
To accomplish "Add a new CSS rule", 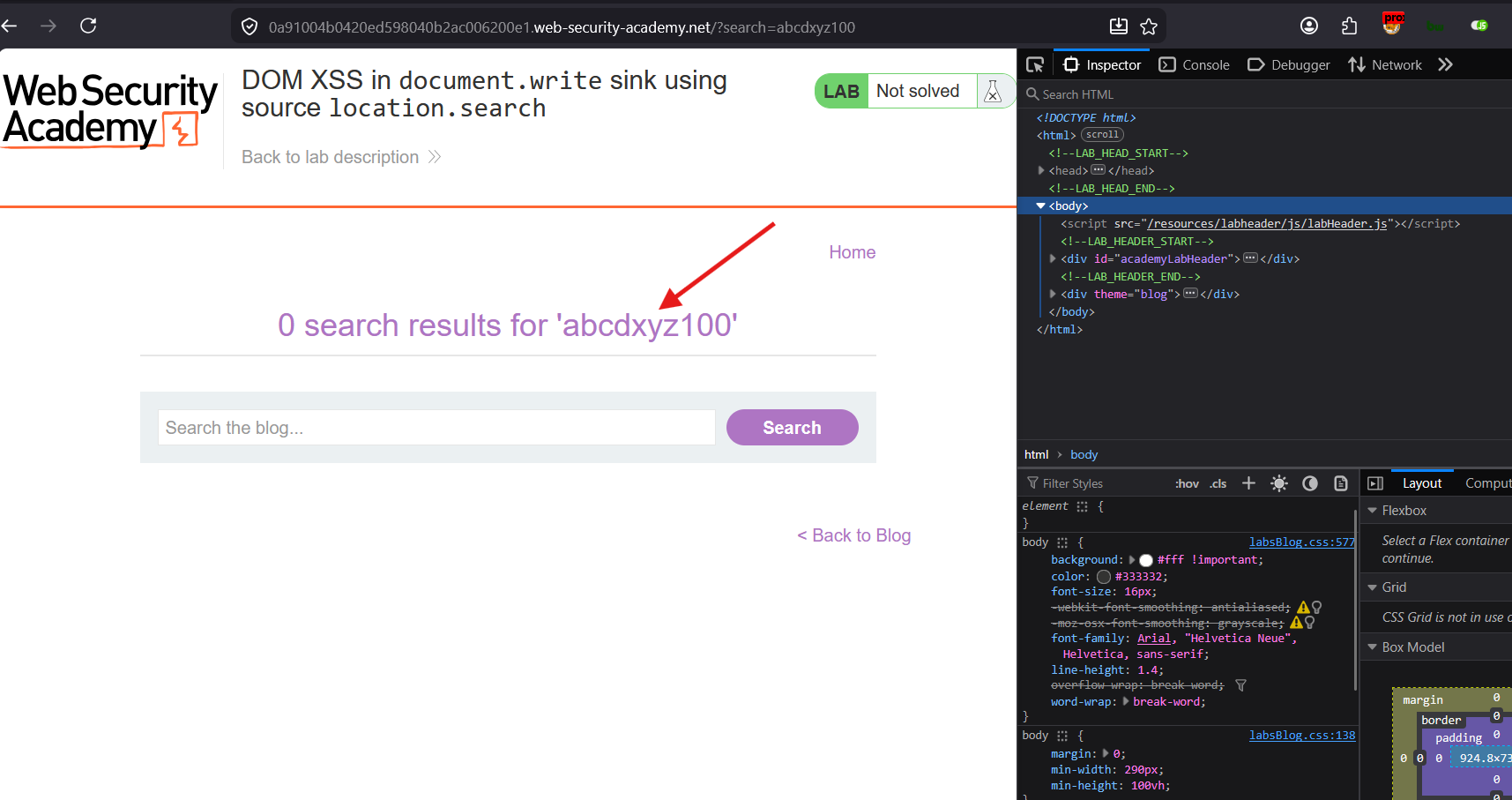I will pyautogui.click(x=1248, y=482).
